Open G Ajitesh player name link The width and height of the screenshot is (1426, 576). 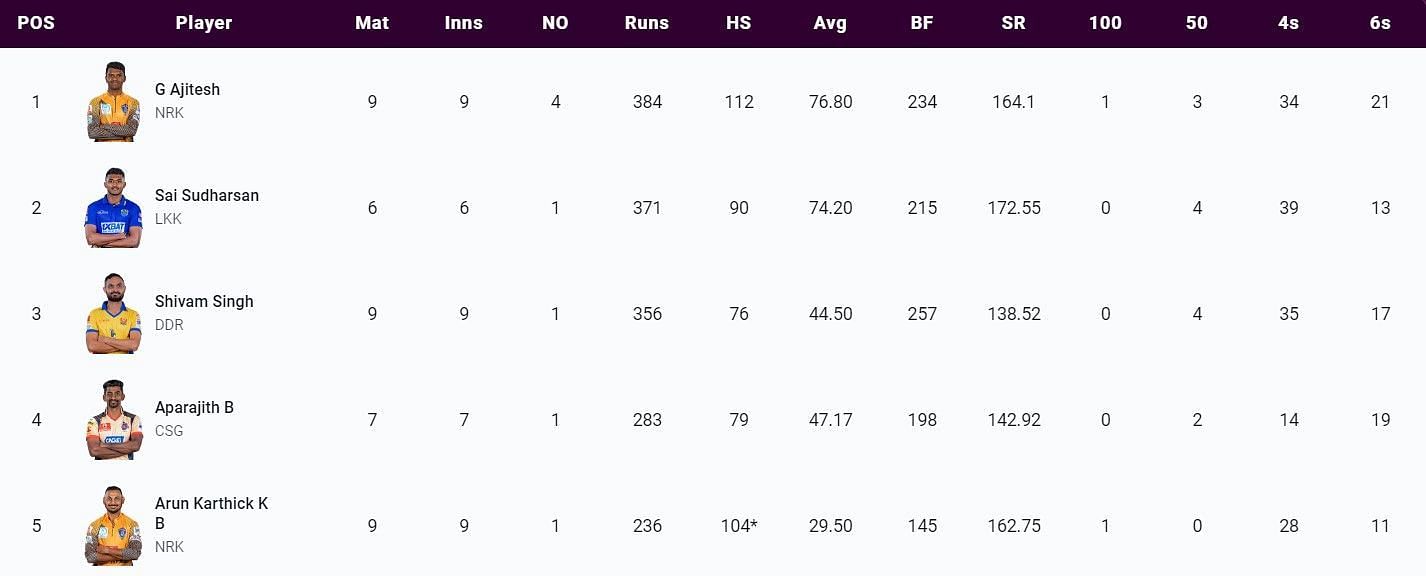click(x=187, y=89)
